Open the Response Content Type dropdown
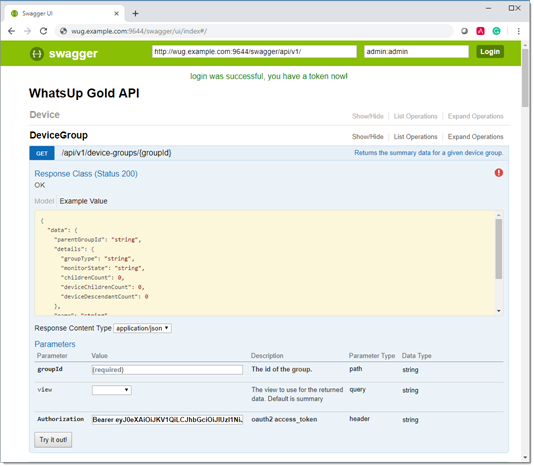This screenshot has height=467, width=534. click(142, 328)
